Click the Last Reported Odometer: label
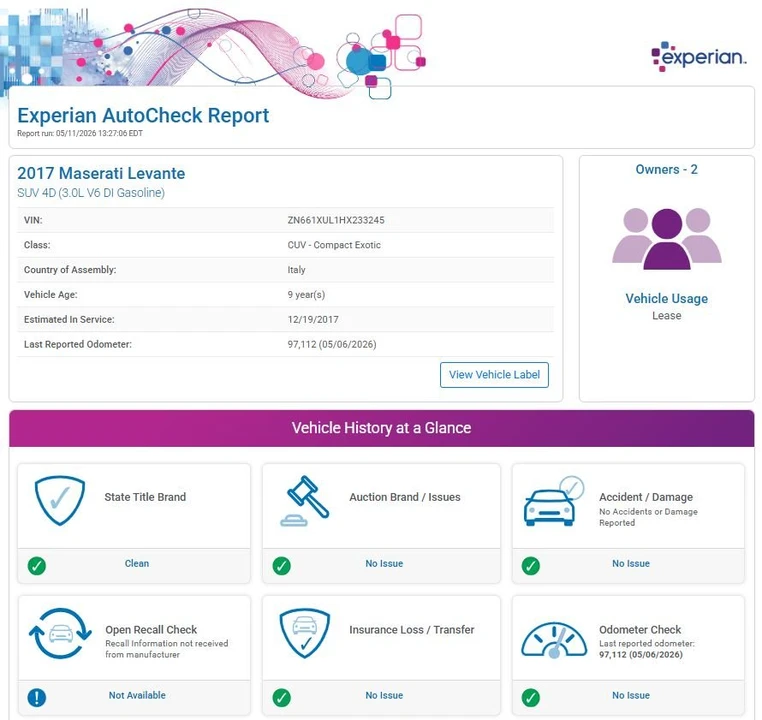The height and width of the screenshot is (720, 762). [x=78, y=344]
